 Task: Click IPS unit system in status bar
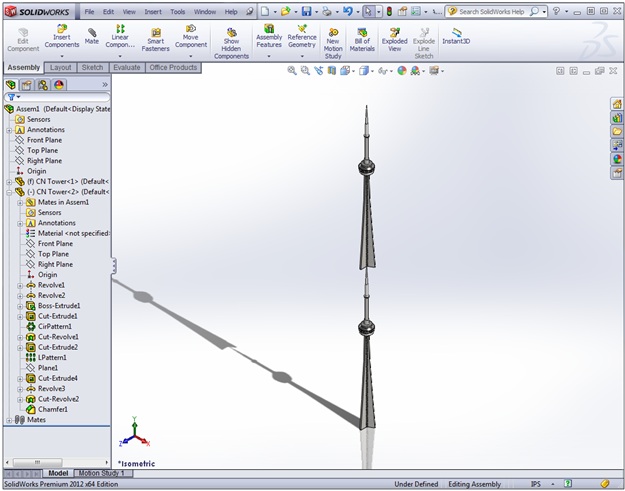point(536,484)
